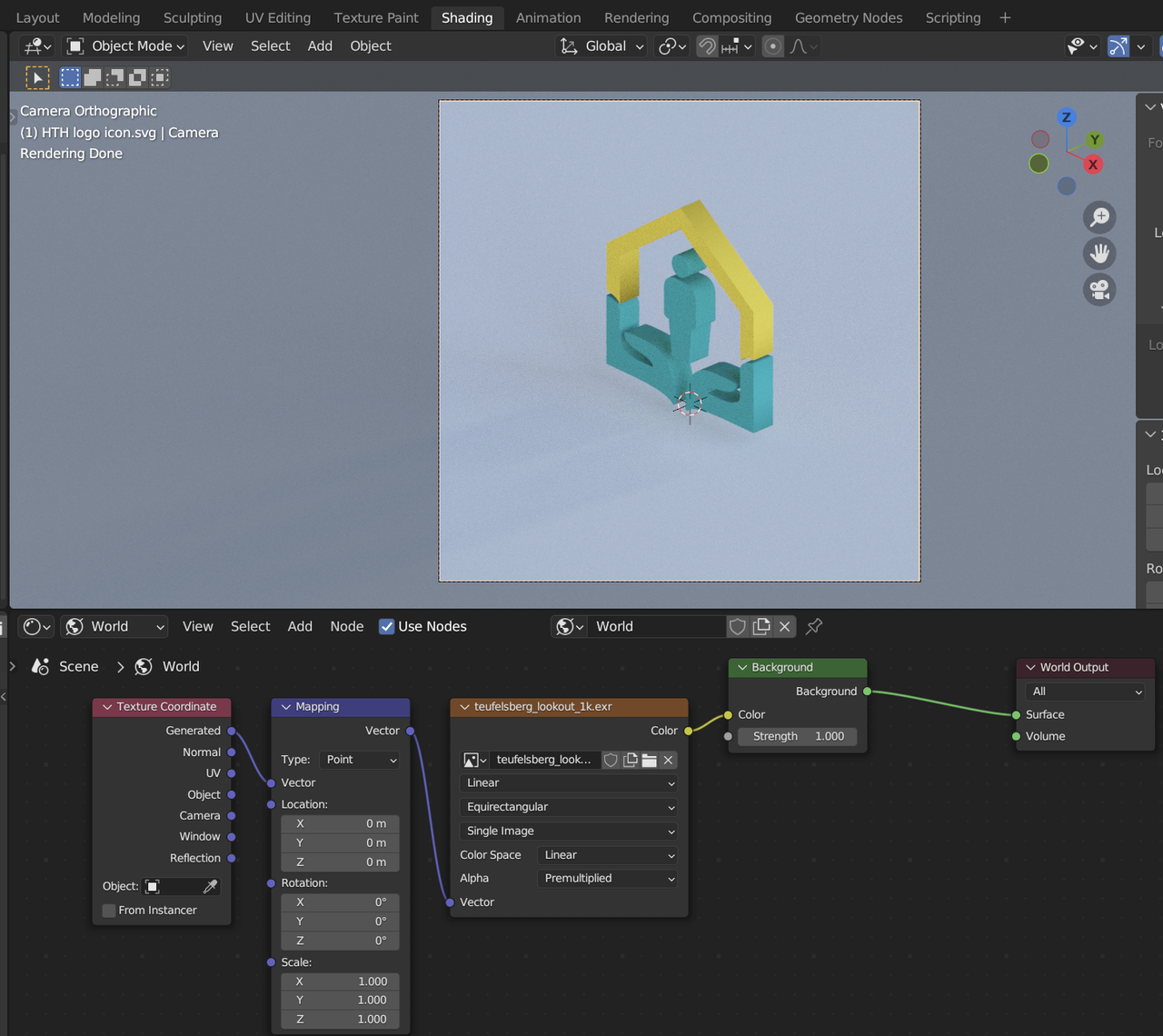
Task: Open the Equirectangular projection dropdown
Action: 570,807
